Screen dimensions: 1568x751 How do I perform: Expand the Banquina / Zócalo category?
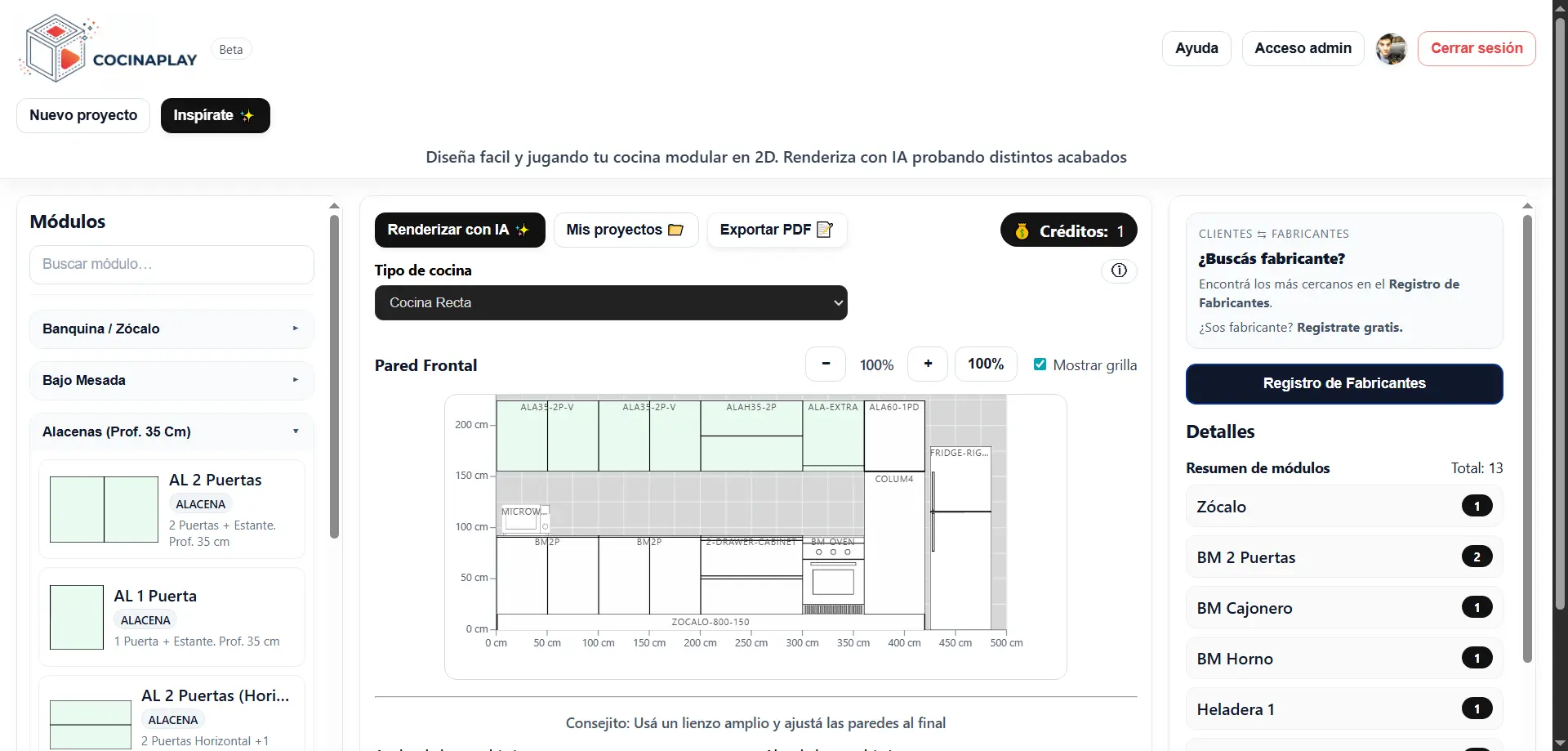171,329
